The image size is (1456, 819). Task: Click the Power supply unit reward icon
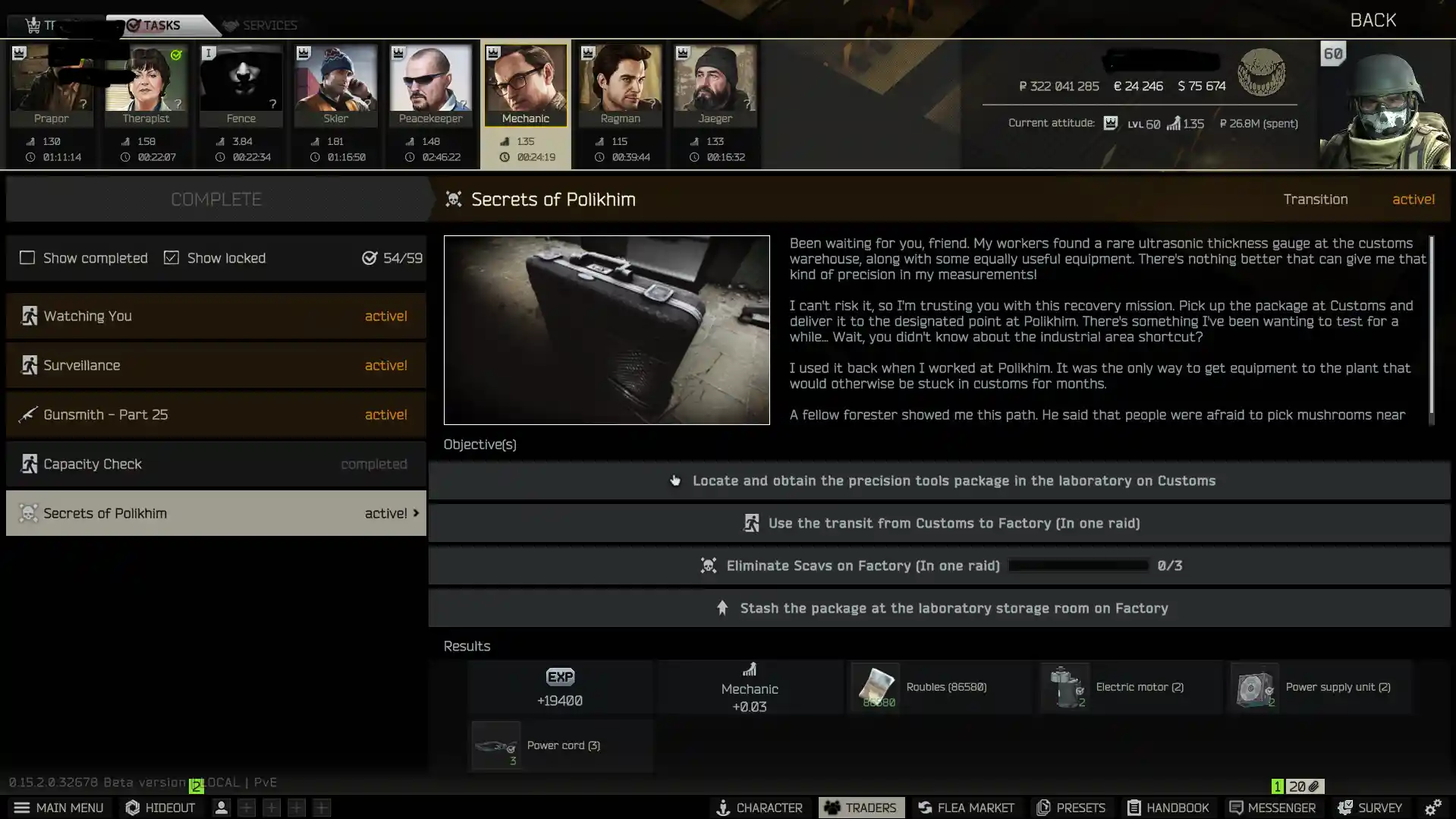tap(1256, 687)
